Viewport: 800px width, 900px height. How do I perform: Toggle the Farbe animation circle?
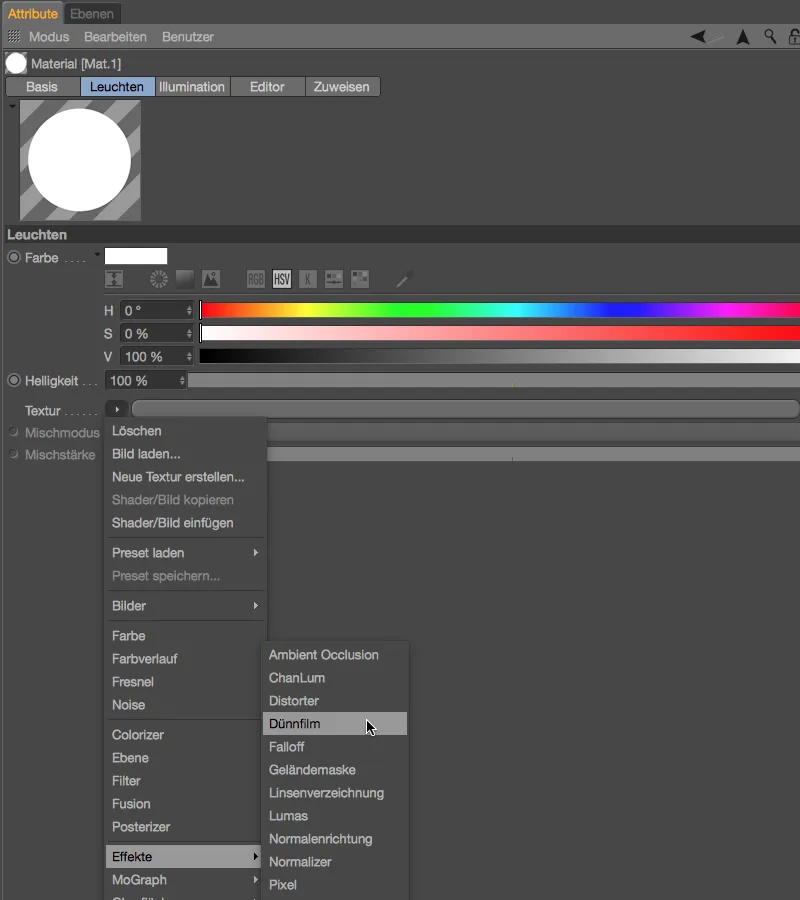(x=14, y=257)
